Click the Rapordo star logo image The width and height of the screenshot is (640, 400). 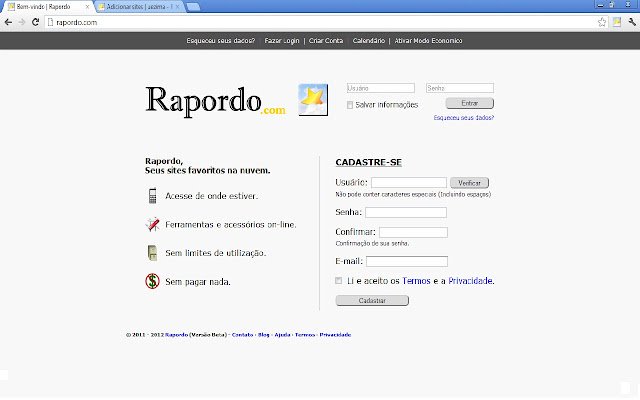313,100
